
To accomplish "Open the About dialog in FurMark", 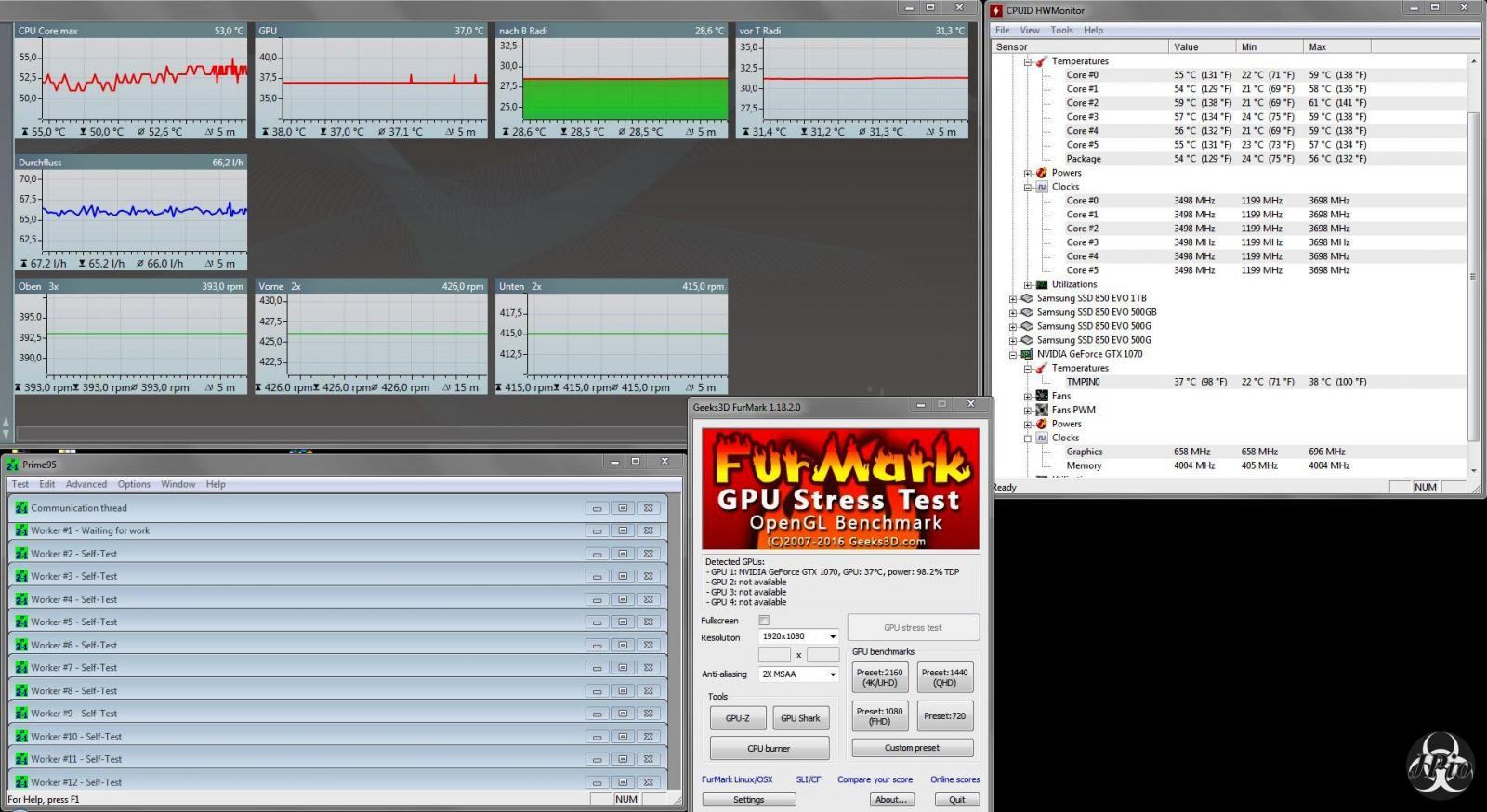I will (x=891, y=800).
